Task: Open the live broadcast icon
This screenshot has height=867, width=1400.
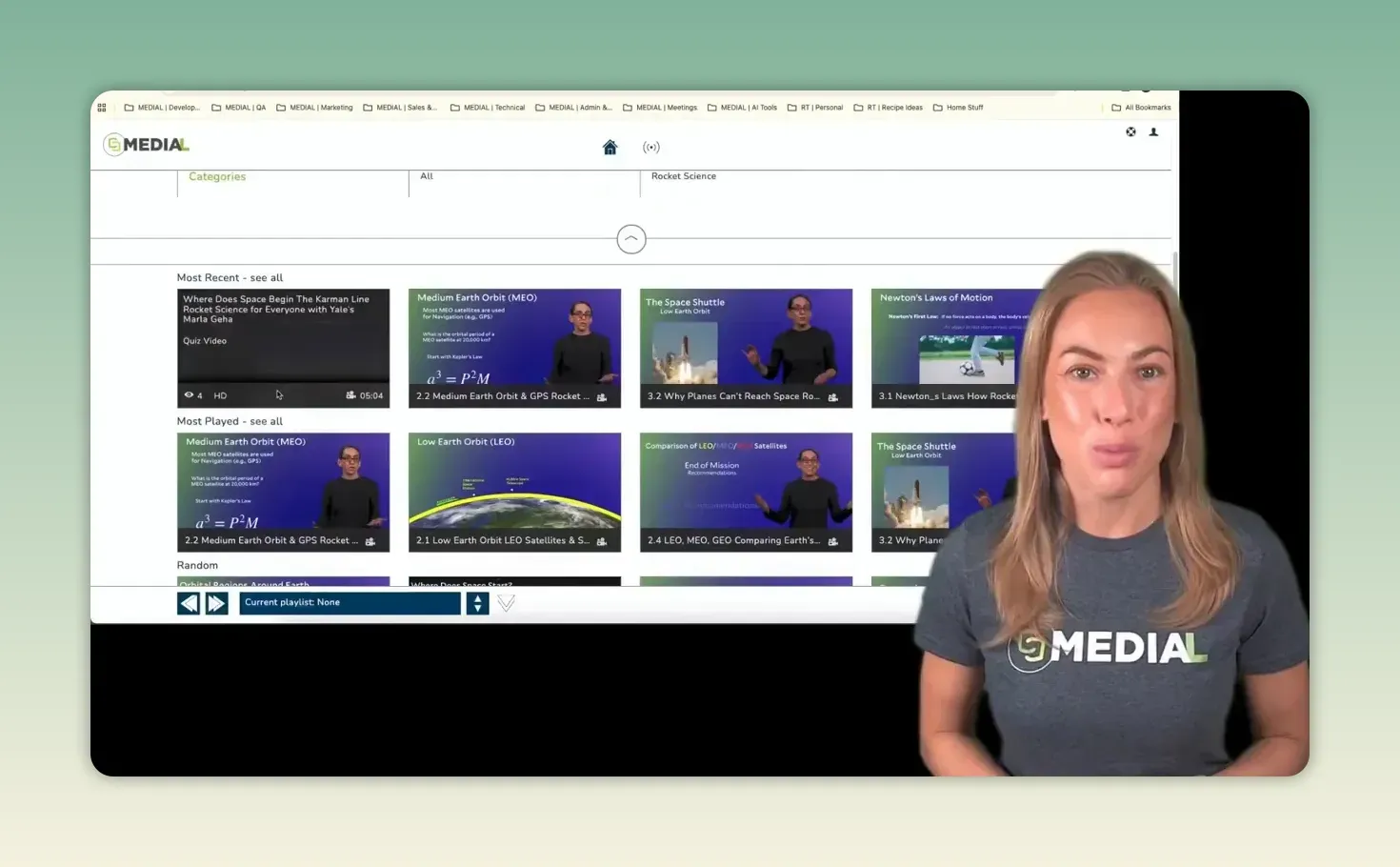Action: 651,147
